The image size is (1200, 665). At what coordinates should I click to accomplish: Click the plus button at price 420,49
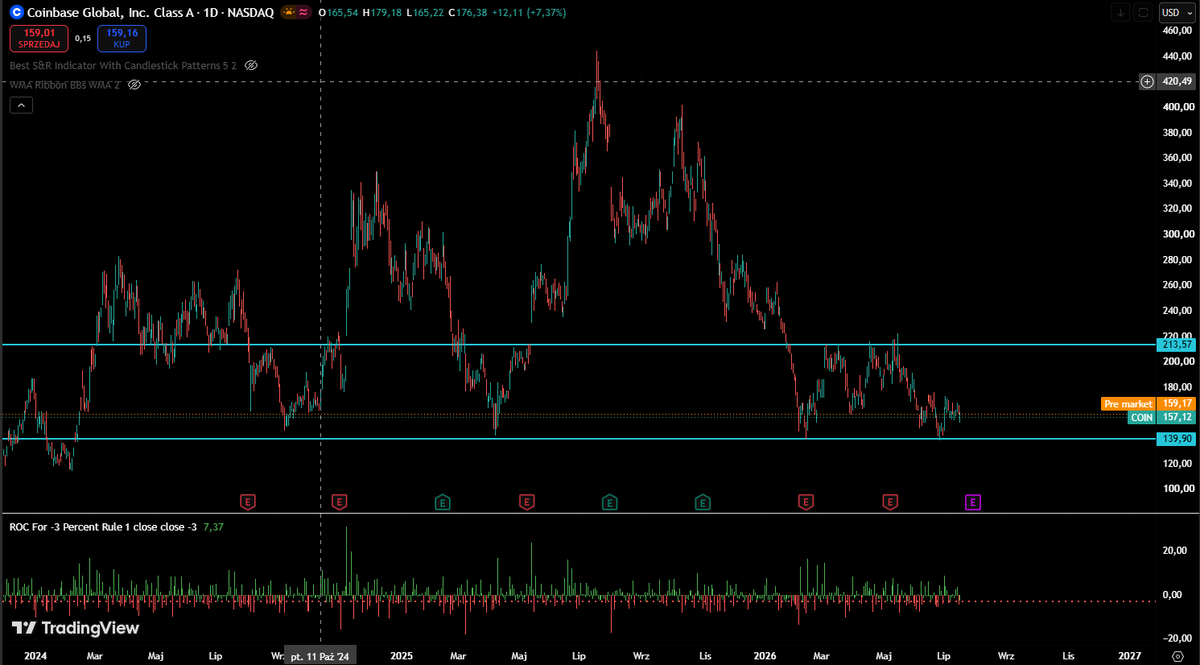(x=1147, y=81)
